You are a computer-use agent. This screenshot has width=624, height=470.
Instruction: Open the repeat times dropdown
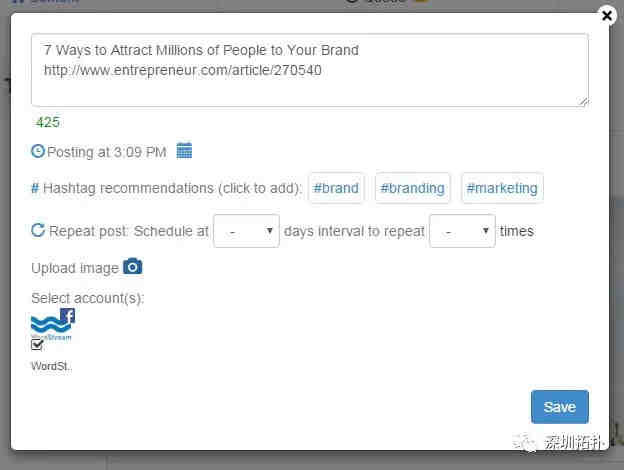click(462, 231)
